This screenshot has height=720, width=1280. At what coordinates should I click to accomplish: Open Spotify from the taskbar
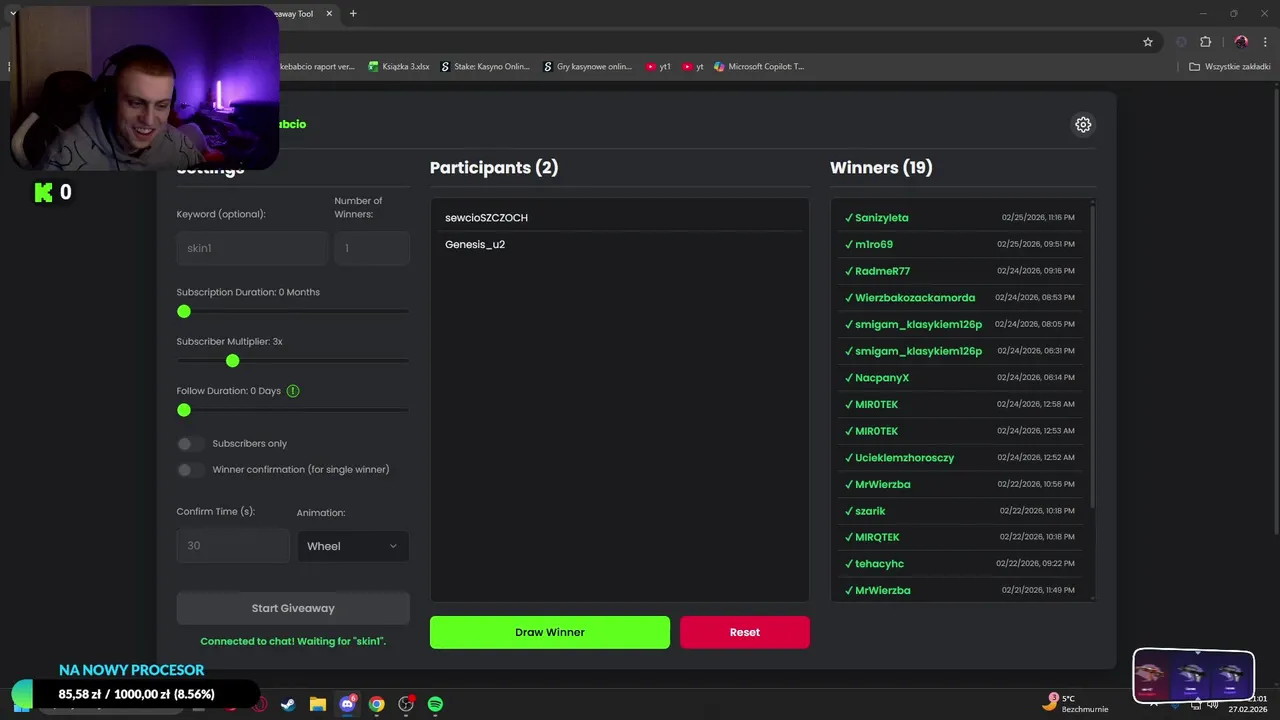click(435, 704)
